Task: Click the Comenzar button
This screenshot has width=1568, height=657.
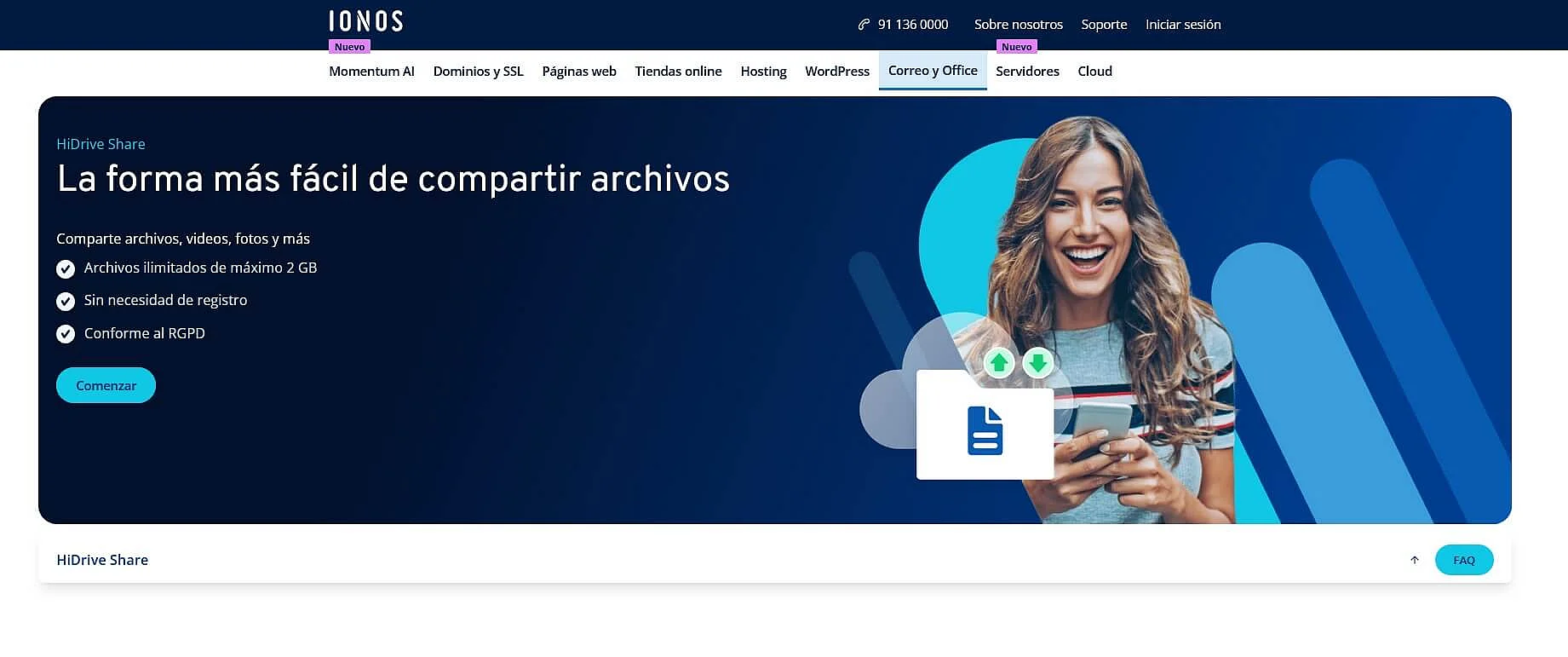Action: coord(106,385)
